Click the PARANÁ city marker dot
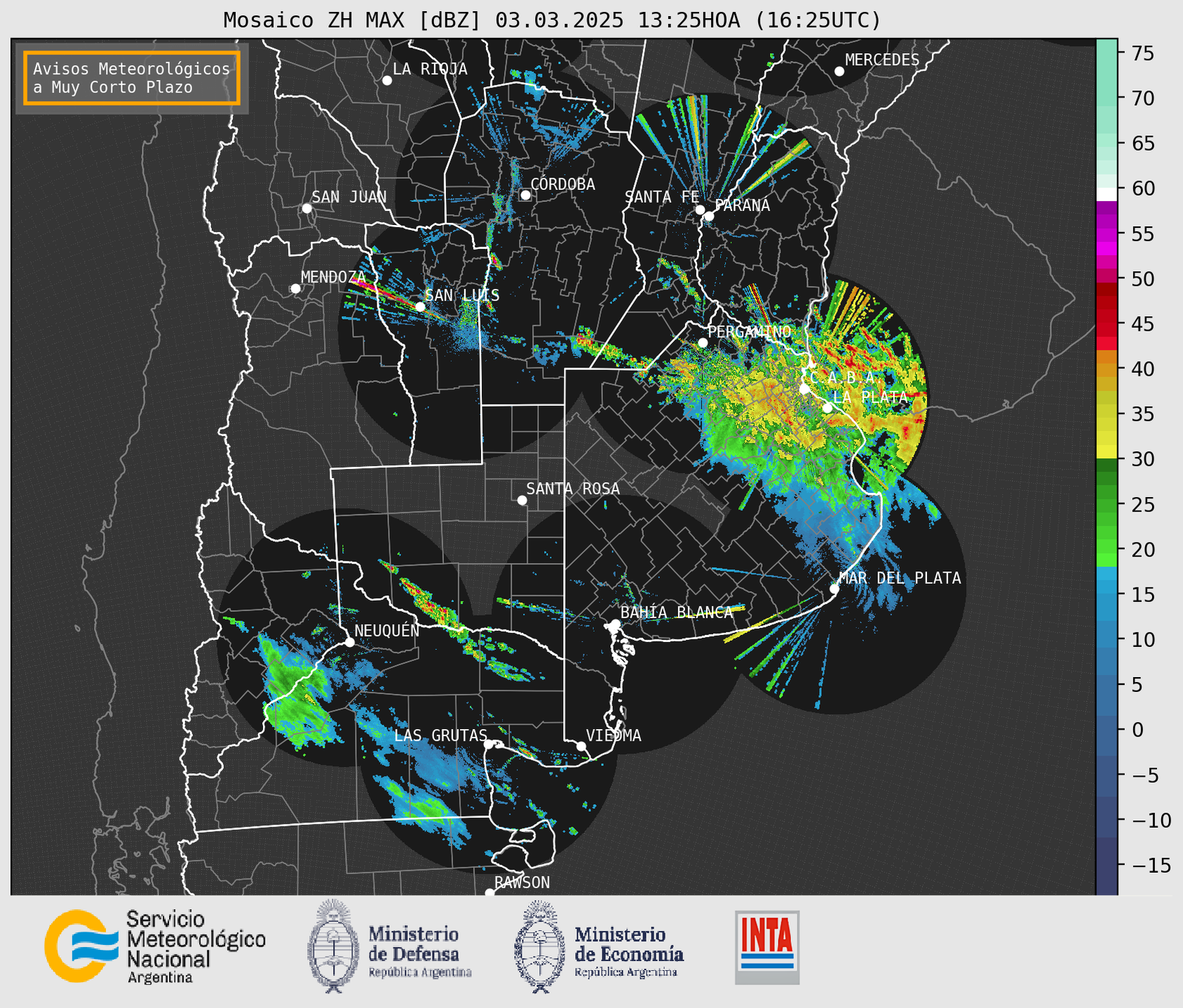 (709, 216)
